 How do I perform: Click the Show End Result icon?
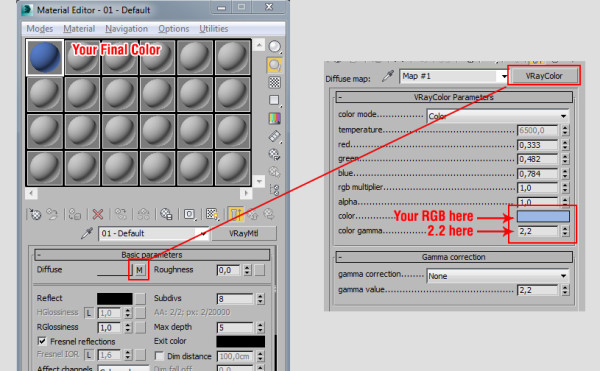coord(235,214)
